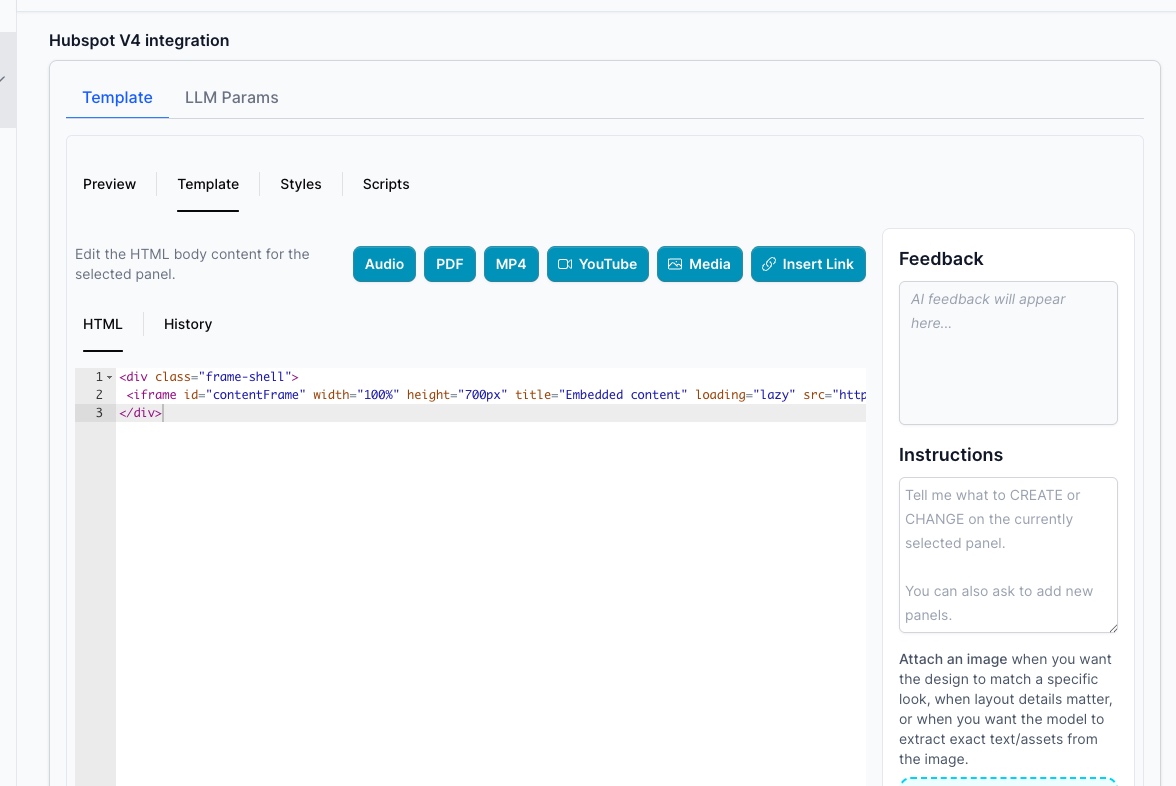Screen dimensions: 1176x786
Task: Collapse code fold arrow on line 1
Action: pyautogui.click(x=110, y=377)
